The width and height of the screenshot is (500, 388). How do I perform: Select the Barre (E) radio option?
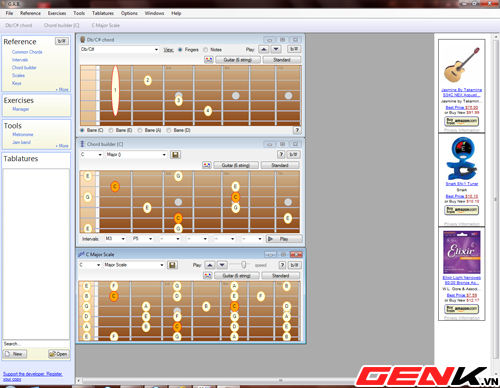[x=111, y=130]
